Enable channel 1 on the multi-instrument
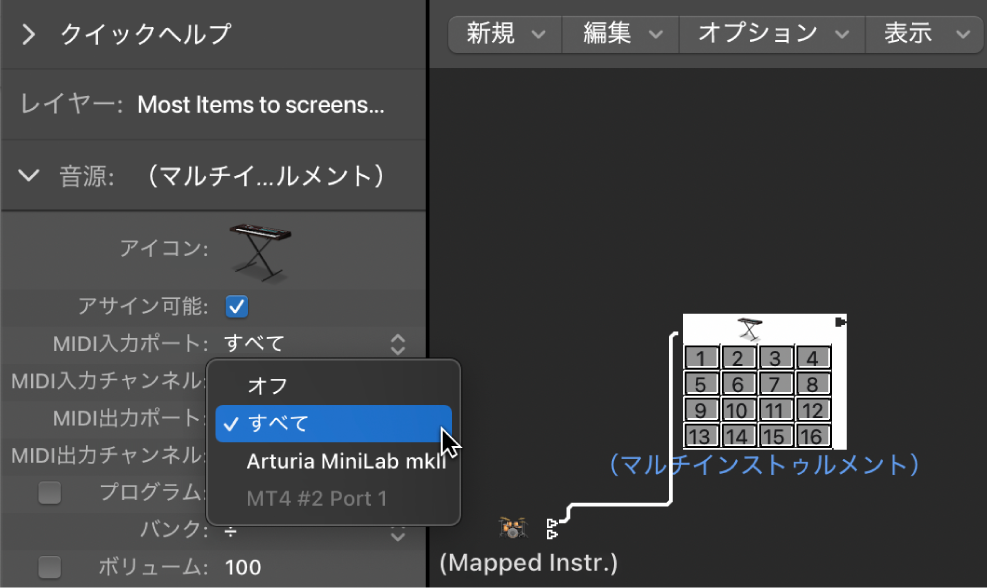The image size is (987, 588). click(700, 357)
